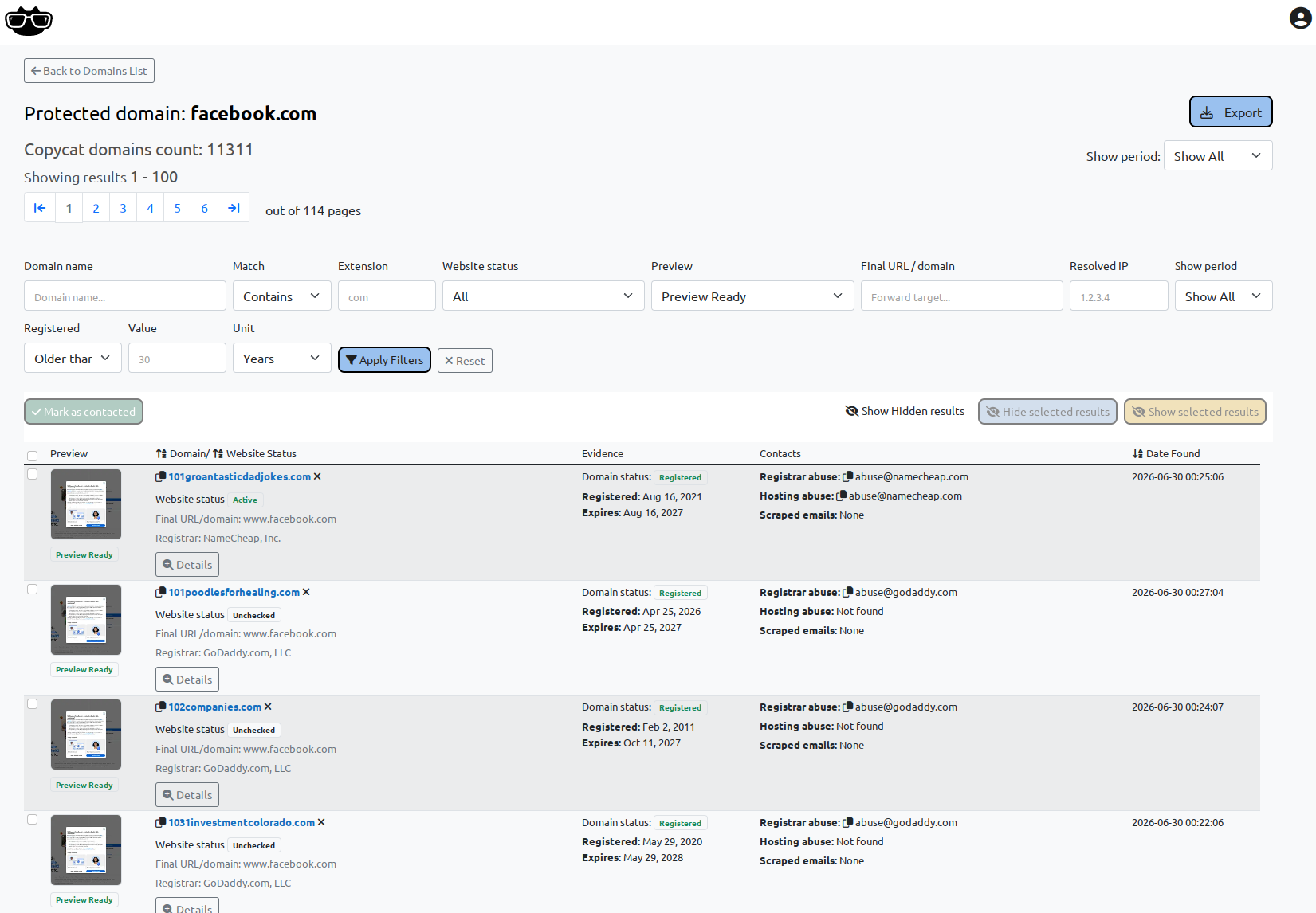Open the Website status All dropdown
This screenshot has width=1316, height=913.
pos(543,296)
